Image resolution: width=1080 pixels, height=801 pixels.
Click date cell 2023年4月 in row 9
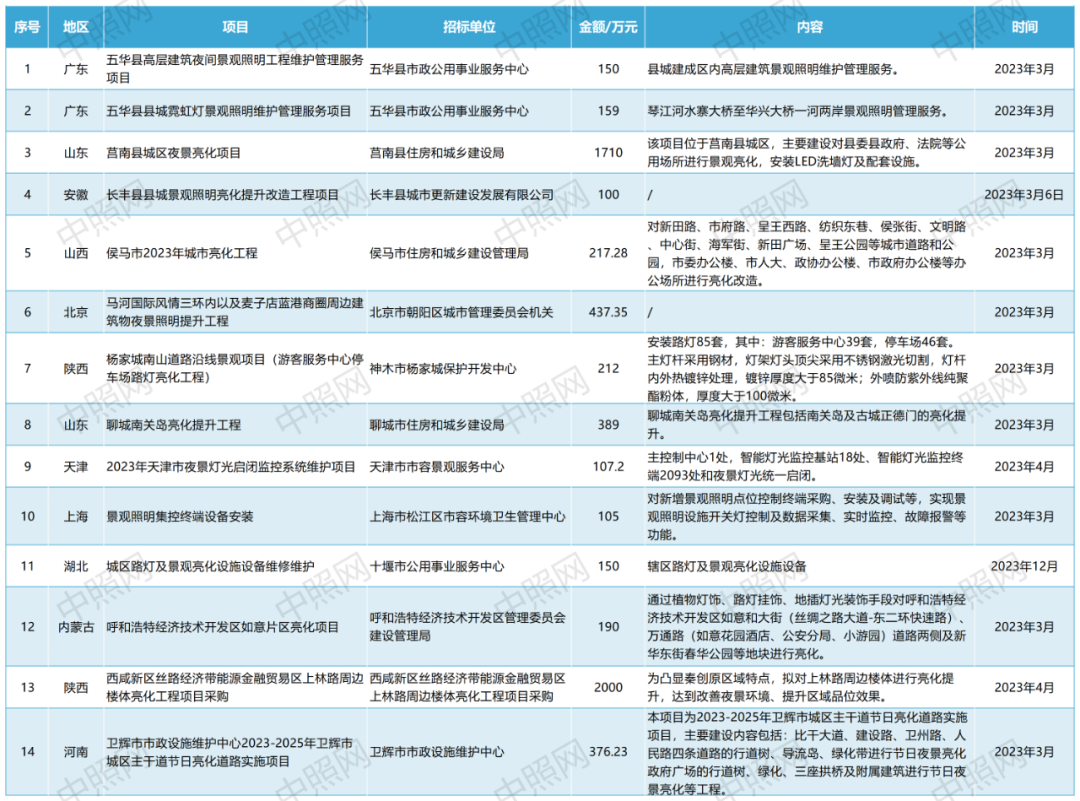pyautogui.click(x=1024, y=467)
